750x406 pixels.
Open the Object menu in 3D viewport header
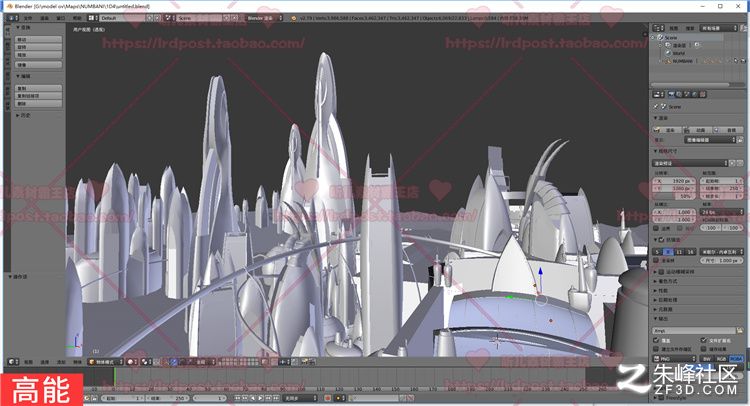click(x=77, y=362)
